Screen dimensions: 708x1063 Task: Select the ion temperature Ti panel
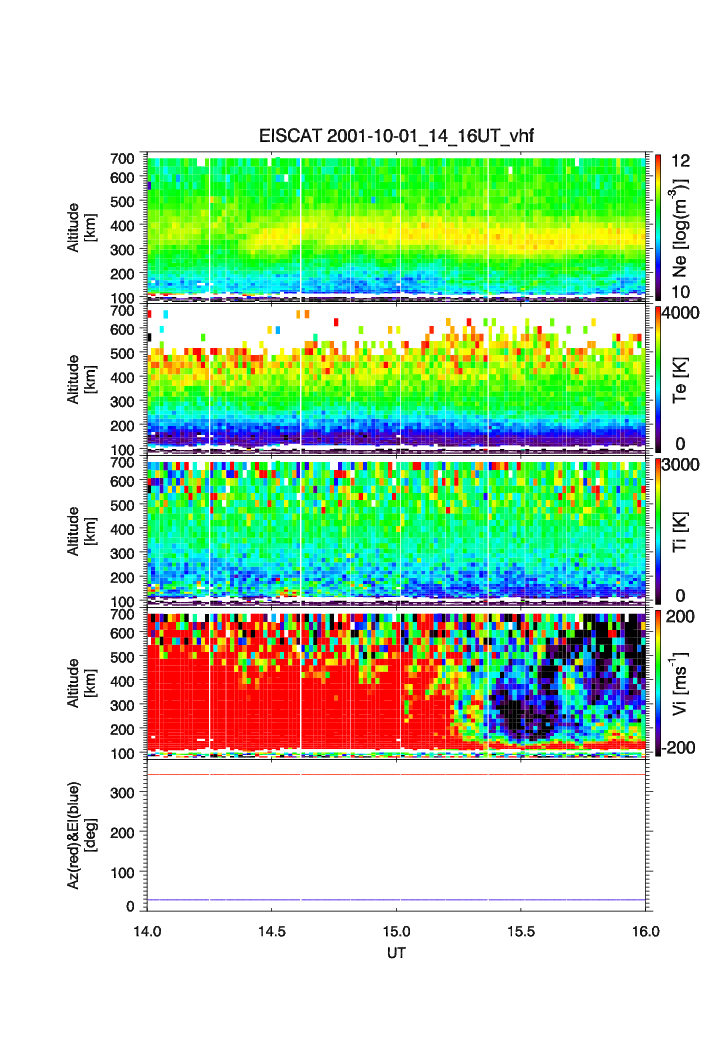[398, 531]
